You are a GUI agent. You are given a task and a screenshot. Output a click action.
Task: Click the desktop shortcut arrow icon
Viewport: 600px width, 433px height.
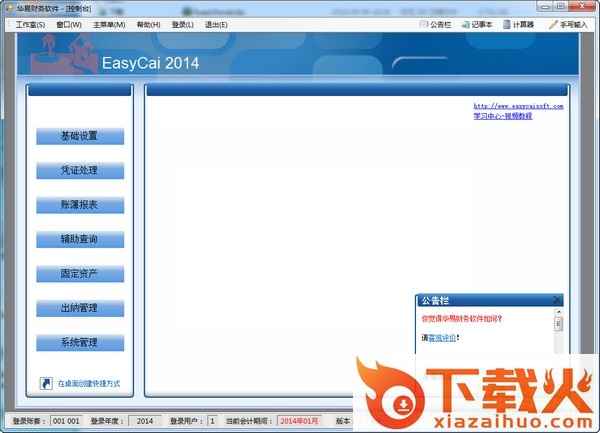pyautogui.click(x=46, y=383)
